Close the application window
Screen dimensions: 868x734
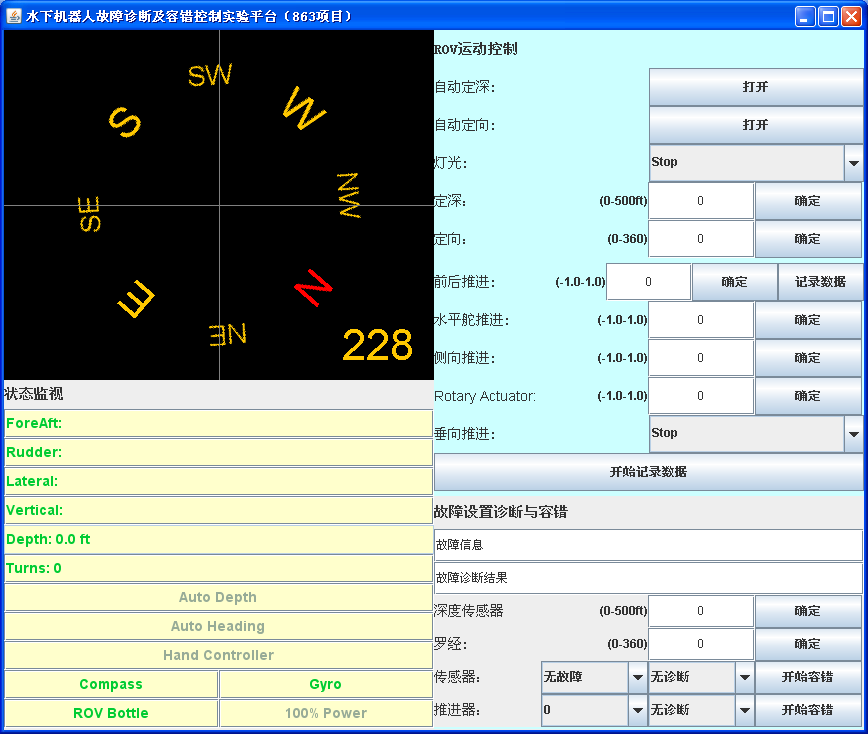851,17
